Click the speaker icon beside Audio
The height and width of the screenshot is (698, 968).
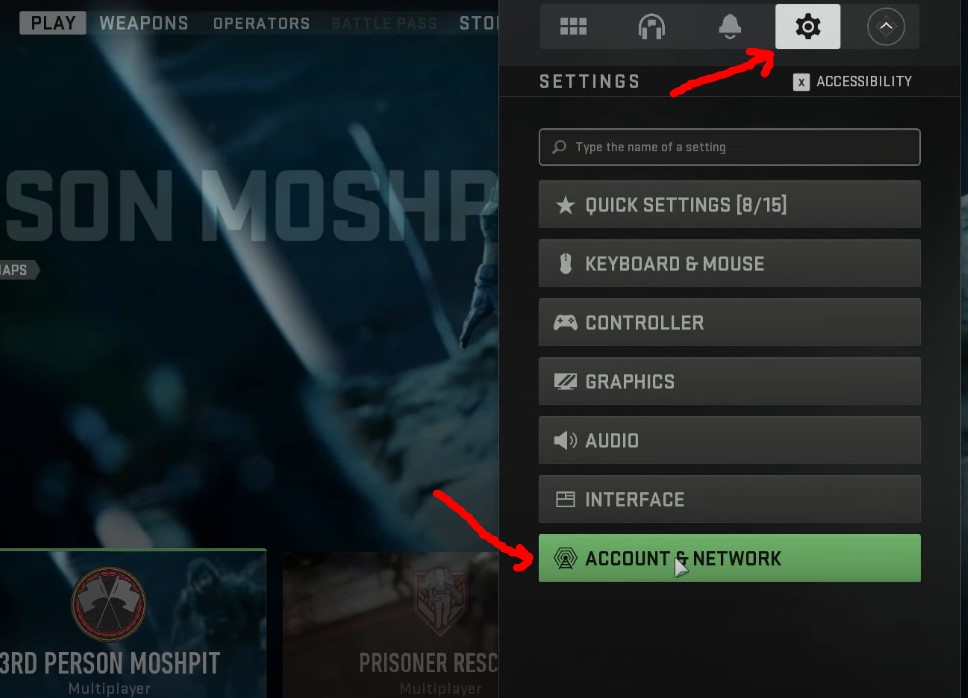(x=565, y=440)
